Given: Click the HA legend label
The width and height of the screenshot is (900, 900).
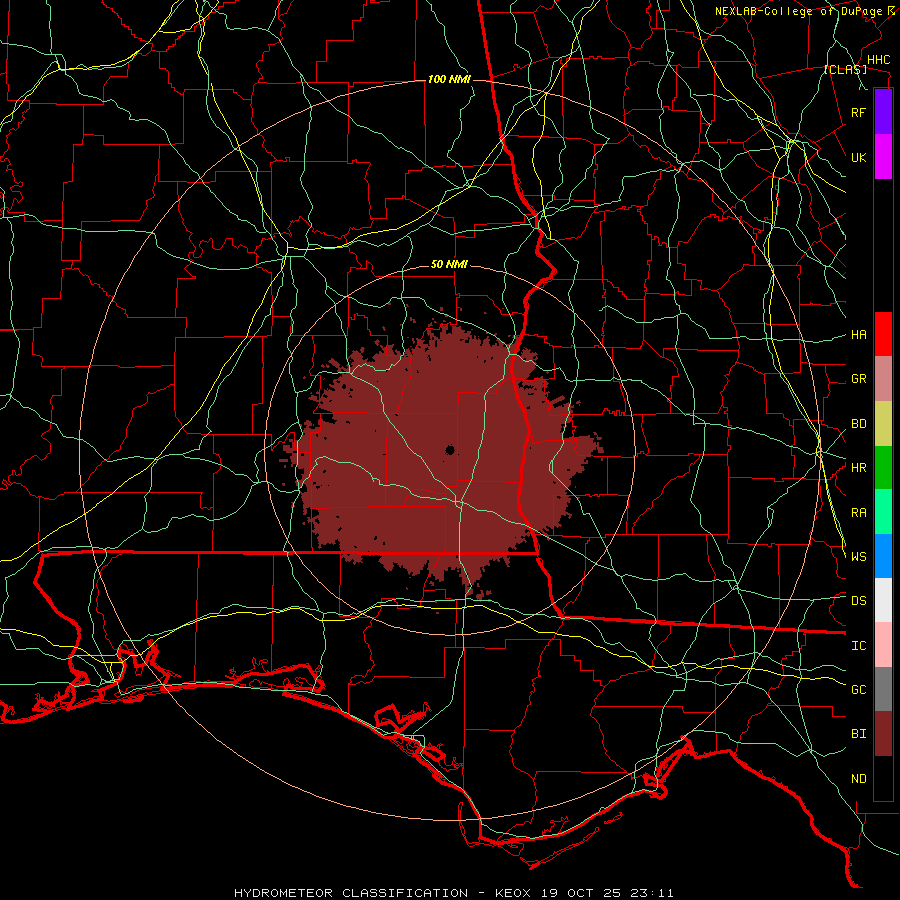Looking at the screenshot, I should [859, 334].
